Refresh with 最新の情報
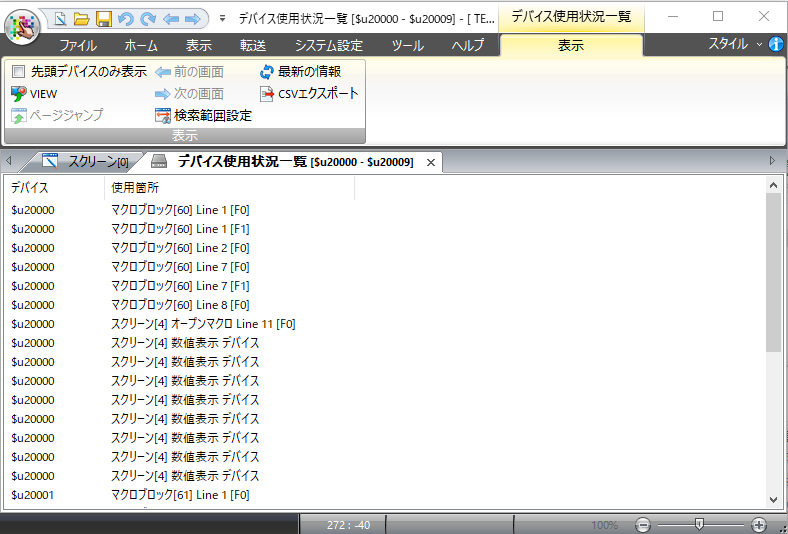The width and height of the screenshot is (788, 534). (x=301, y=72)
